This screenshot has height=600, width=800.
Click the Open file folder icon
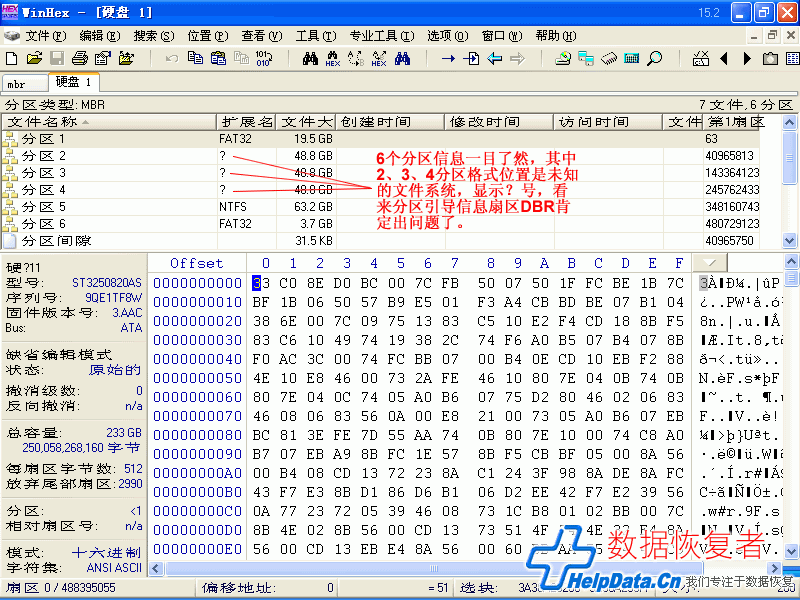34,58
